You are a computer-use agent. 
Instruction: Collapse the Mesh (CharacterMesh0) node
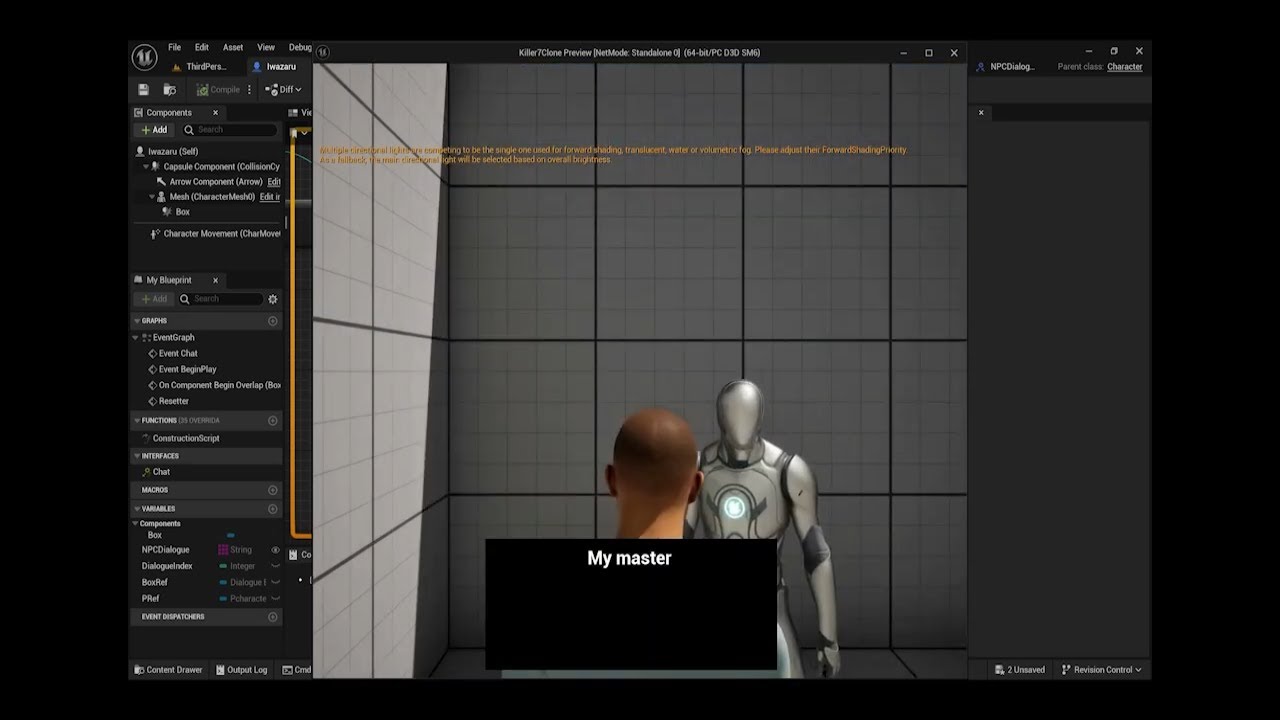click(x=152, y=197)
